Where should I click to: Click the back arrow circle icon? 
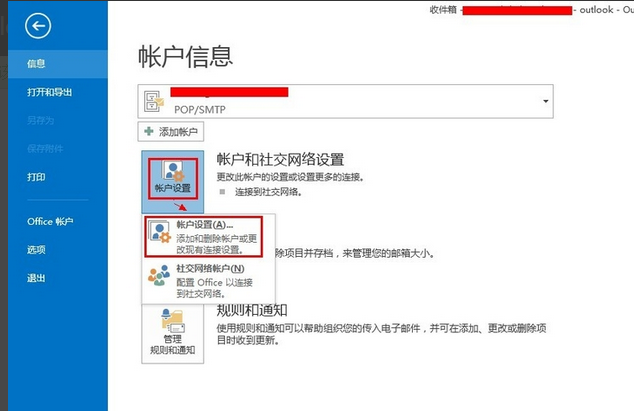pyautogui.click(x=38, y=26)
